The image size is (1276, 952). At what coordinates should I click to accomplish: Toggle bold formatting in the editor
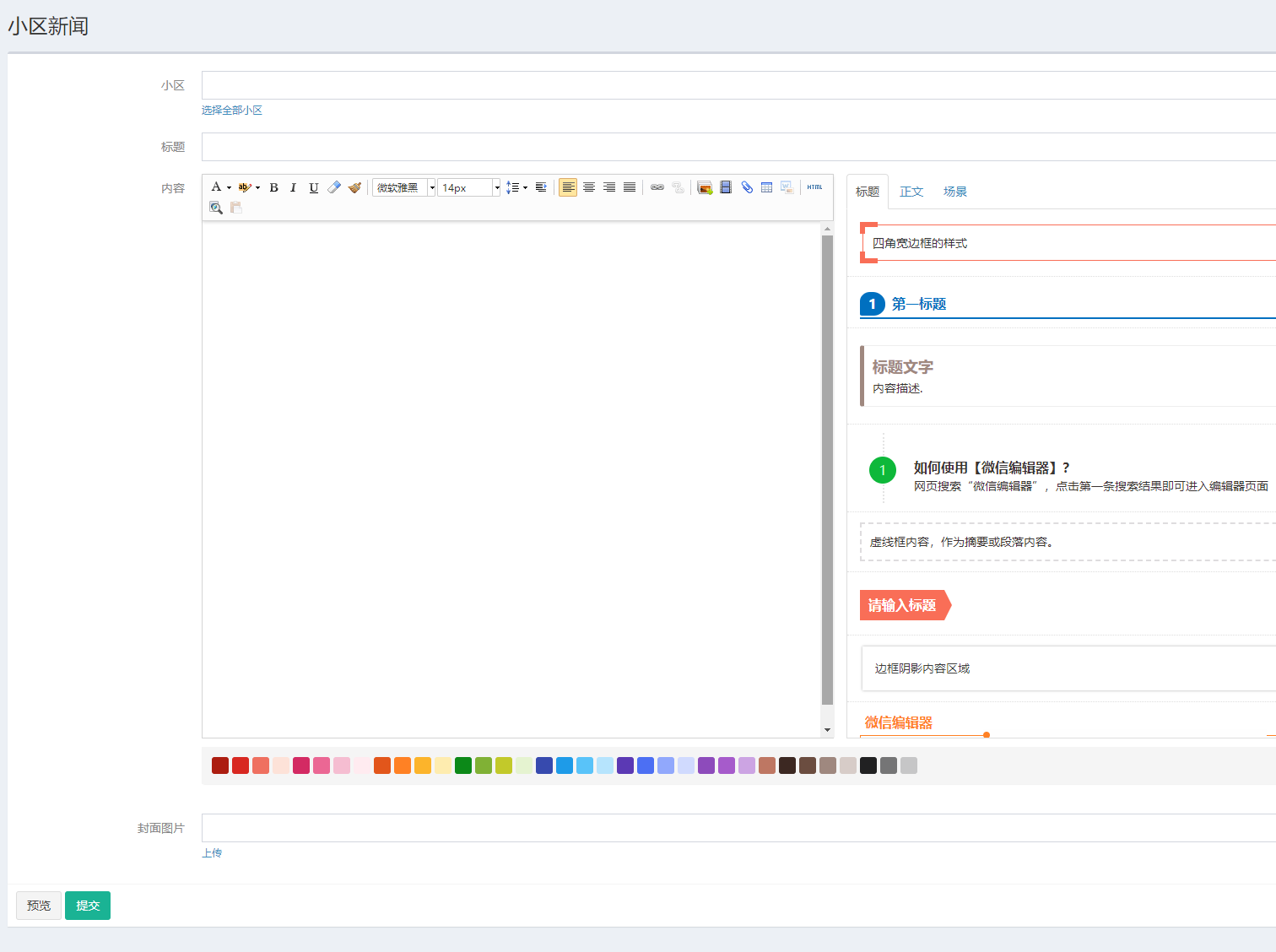pos(273,187)
